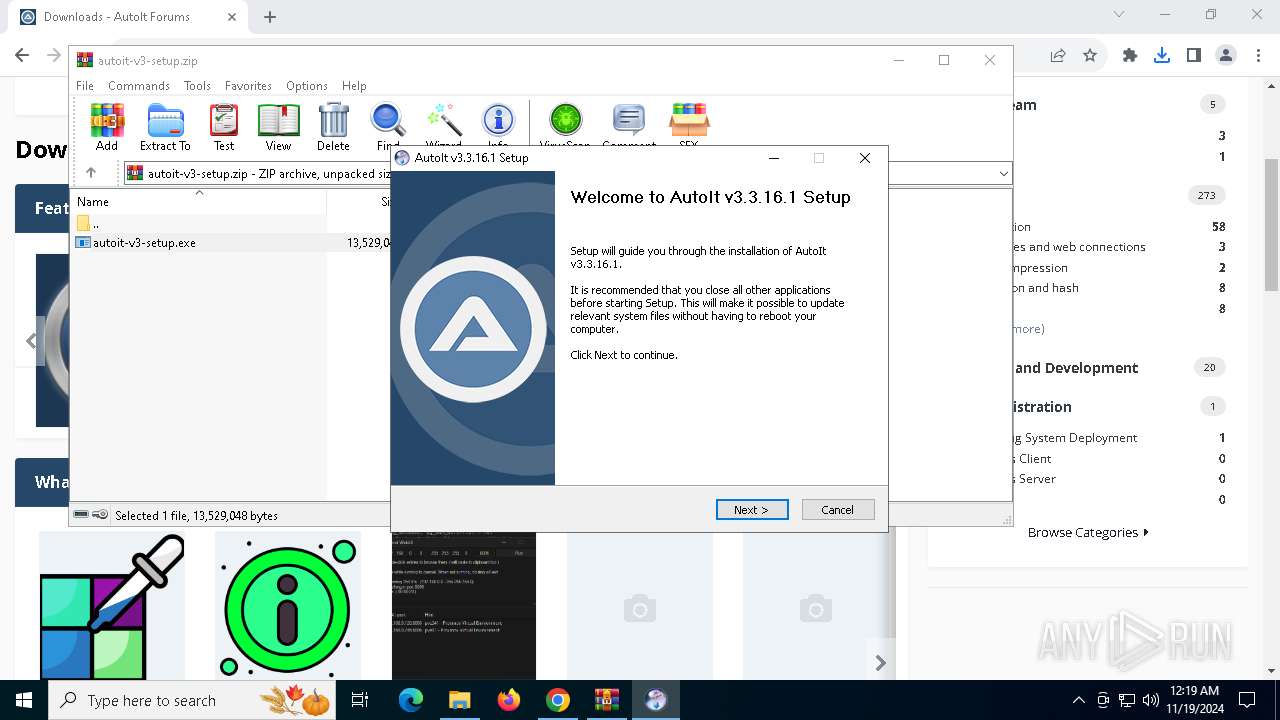The height and width of the screenshot is (720, 1280).
Task: Open the Windows Start menu
Action: coord(24,700)
